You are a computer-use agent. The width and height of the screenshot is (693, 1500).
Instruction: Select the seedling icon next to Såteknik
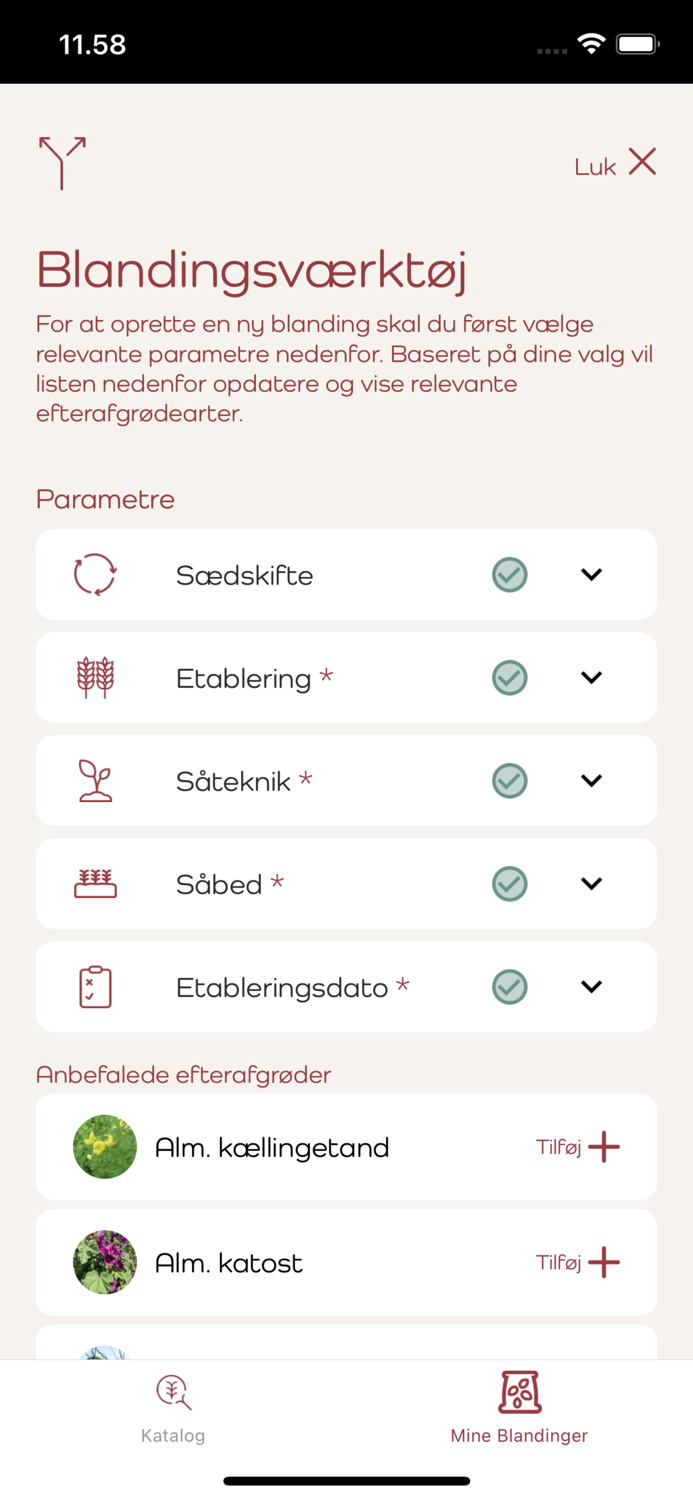point(95,780)
